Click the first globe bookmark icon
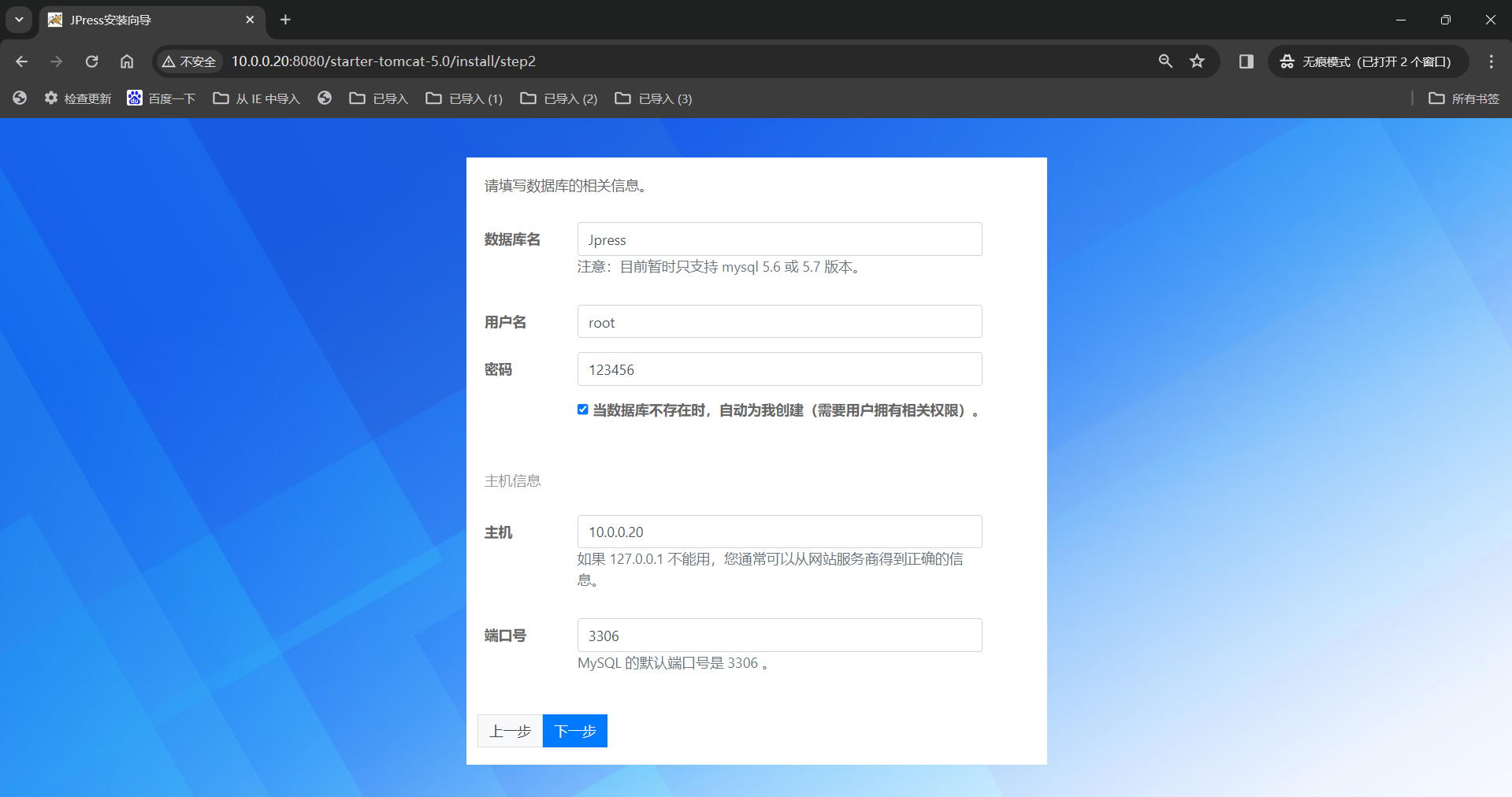1512x797 pixels. [x=20, y=98]
